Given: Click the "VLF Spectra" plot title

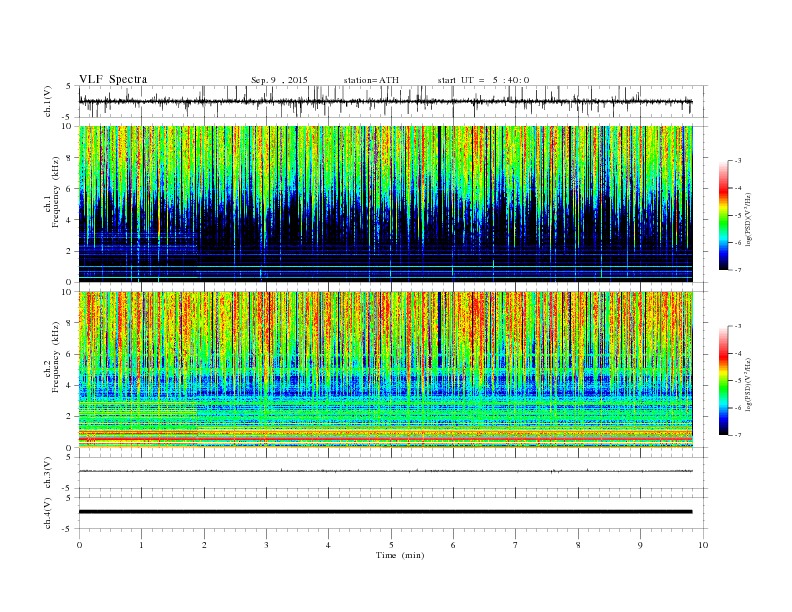Looking at the screenshot, I should click(x=113, y=79).
